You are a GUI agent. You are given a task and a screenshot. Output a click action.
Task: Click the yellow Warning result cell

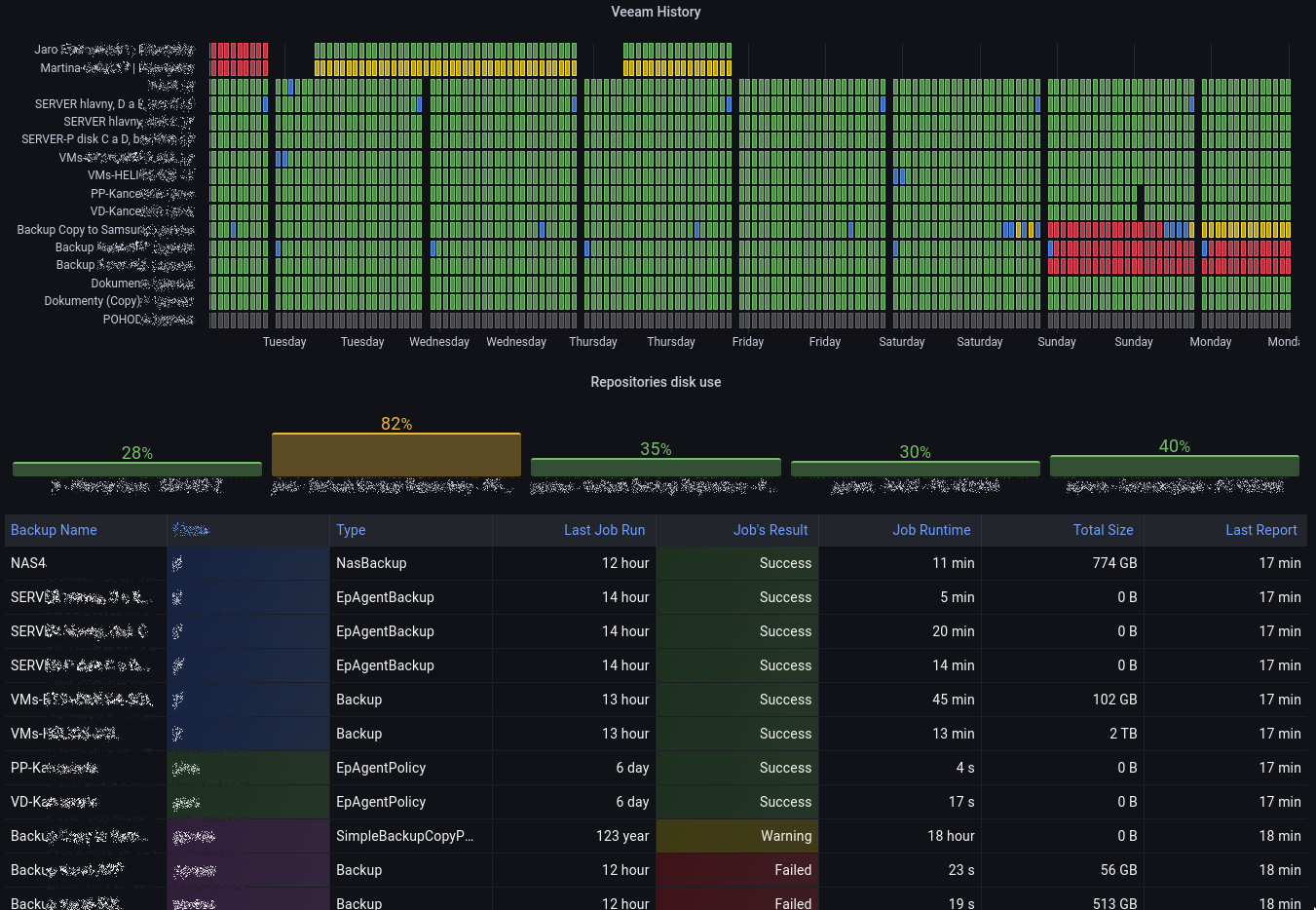[737, 836]
